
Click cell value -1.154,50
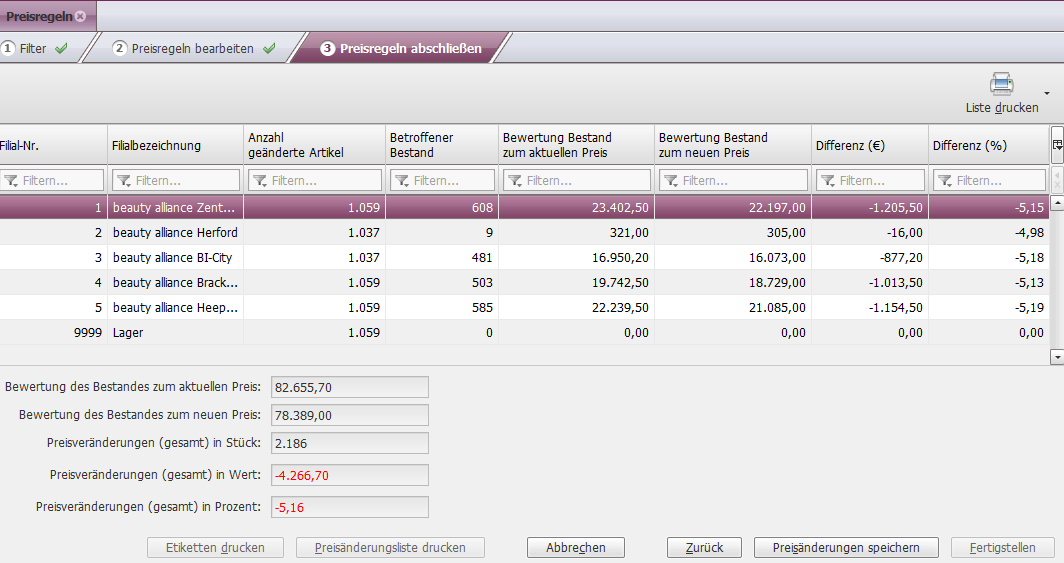(896, 308)
